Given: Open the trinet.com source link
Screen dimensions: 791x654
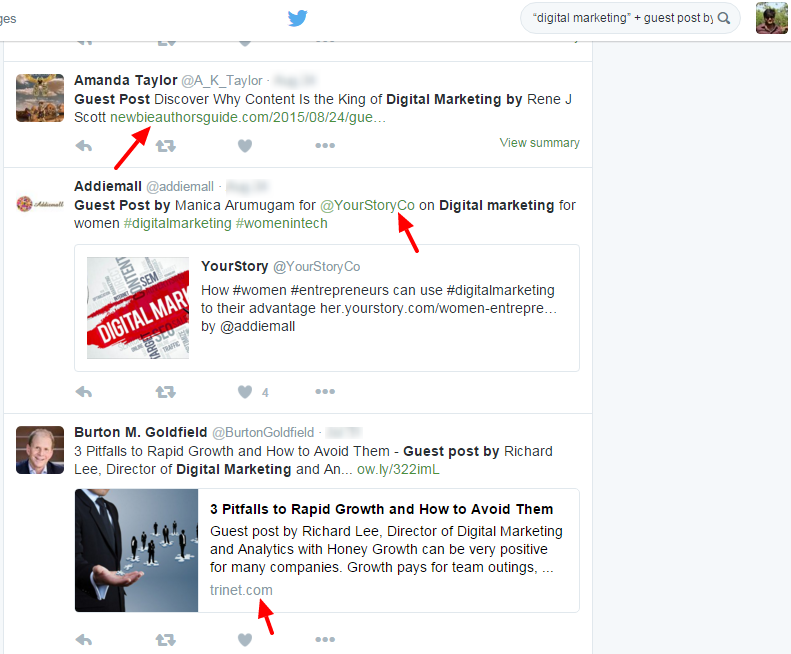Looking at the screenshot, I should (x=241, y=590).
